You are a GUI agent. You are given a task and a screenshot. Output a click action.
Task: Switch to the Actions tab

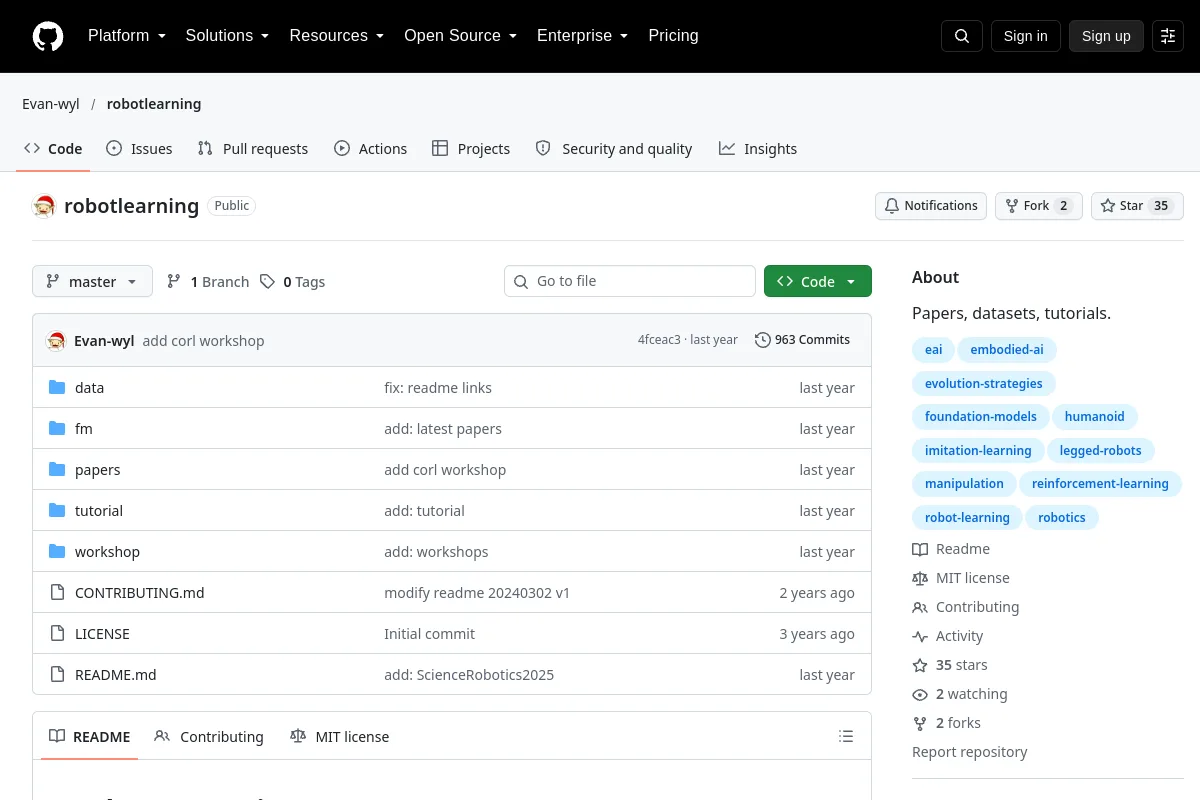pyautogui.click(x=370, y=149)
